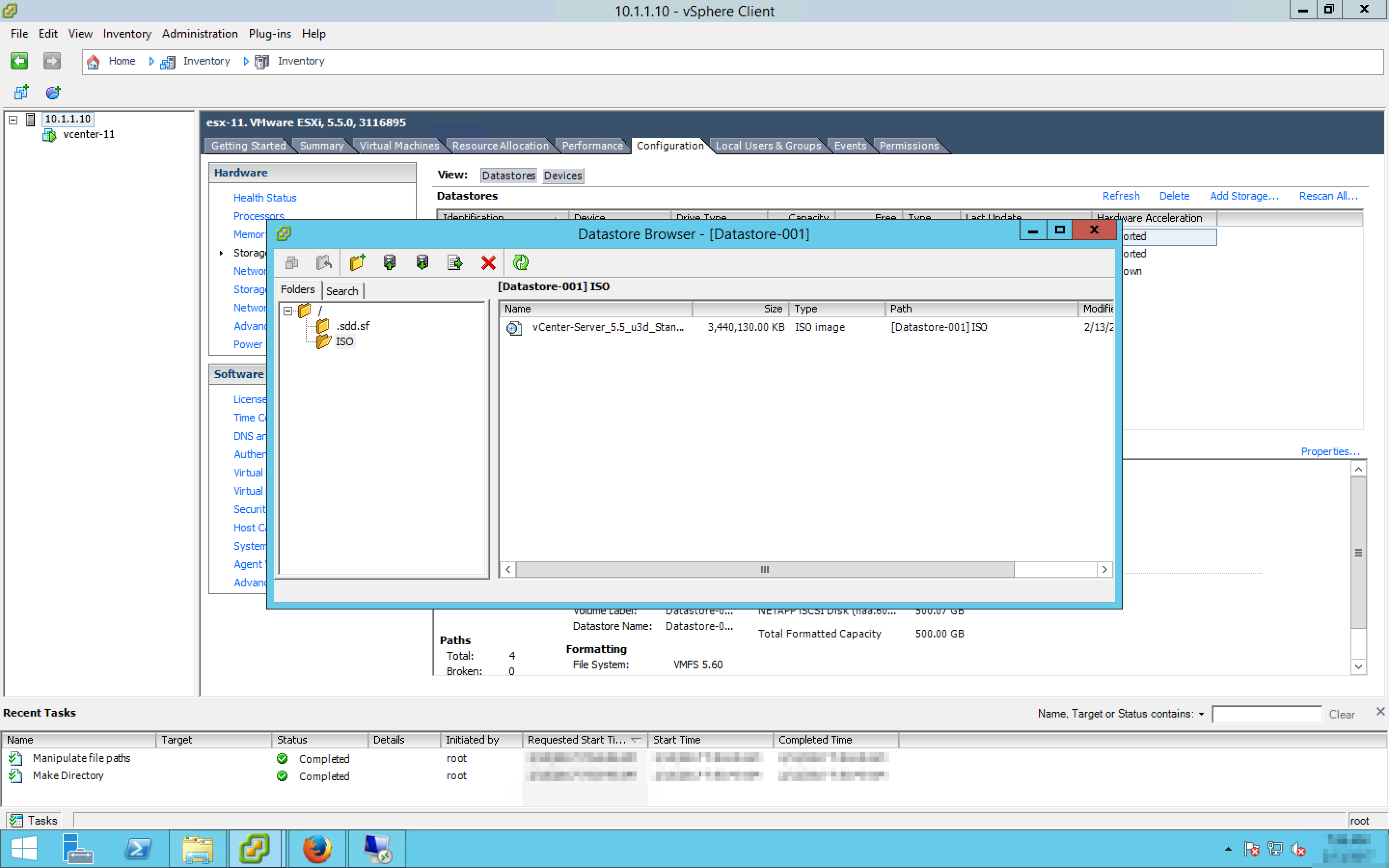Click the Add Storage link
This screenshot has height=868, width=1389.
tap(1244, 196)
